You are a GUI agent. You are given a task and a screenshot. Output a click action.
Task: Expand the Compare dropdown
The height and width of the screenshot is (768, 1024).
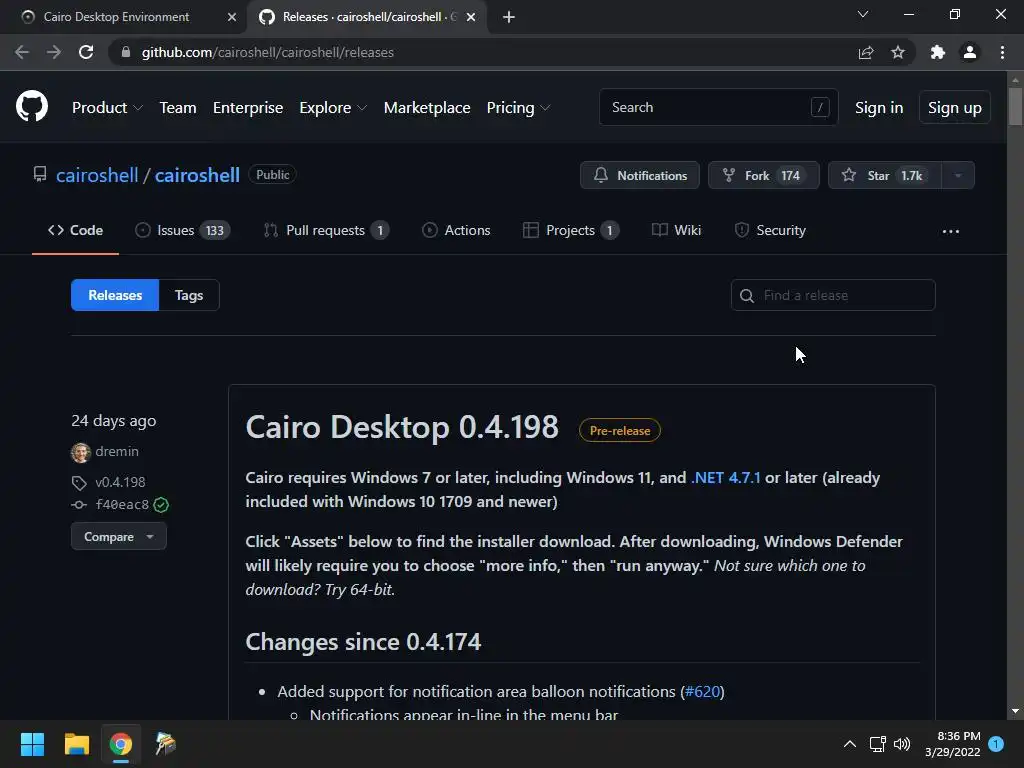[118, 537]
